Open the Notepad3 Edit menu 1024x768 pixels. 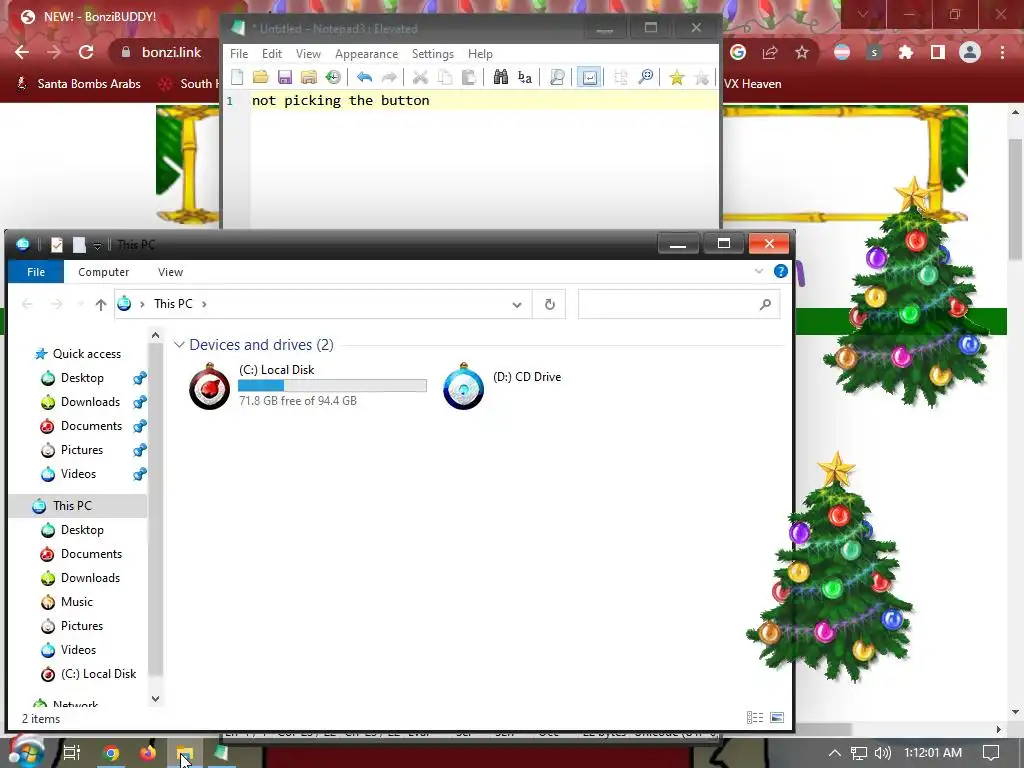(x=272, y=54)
